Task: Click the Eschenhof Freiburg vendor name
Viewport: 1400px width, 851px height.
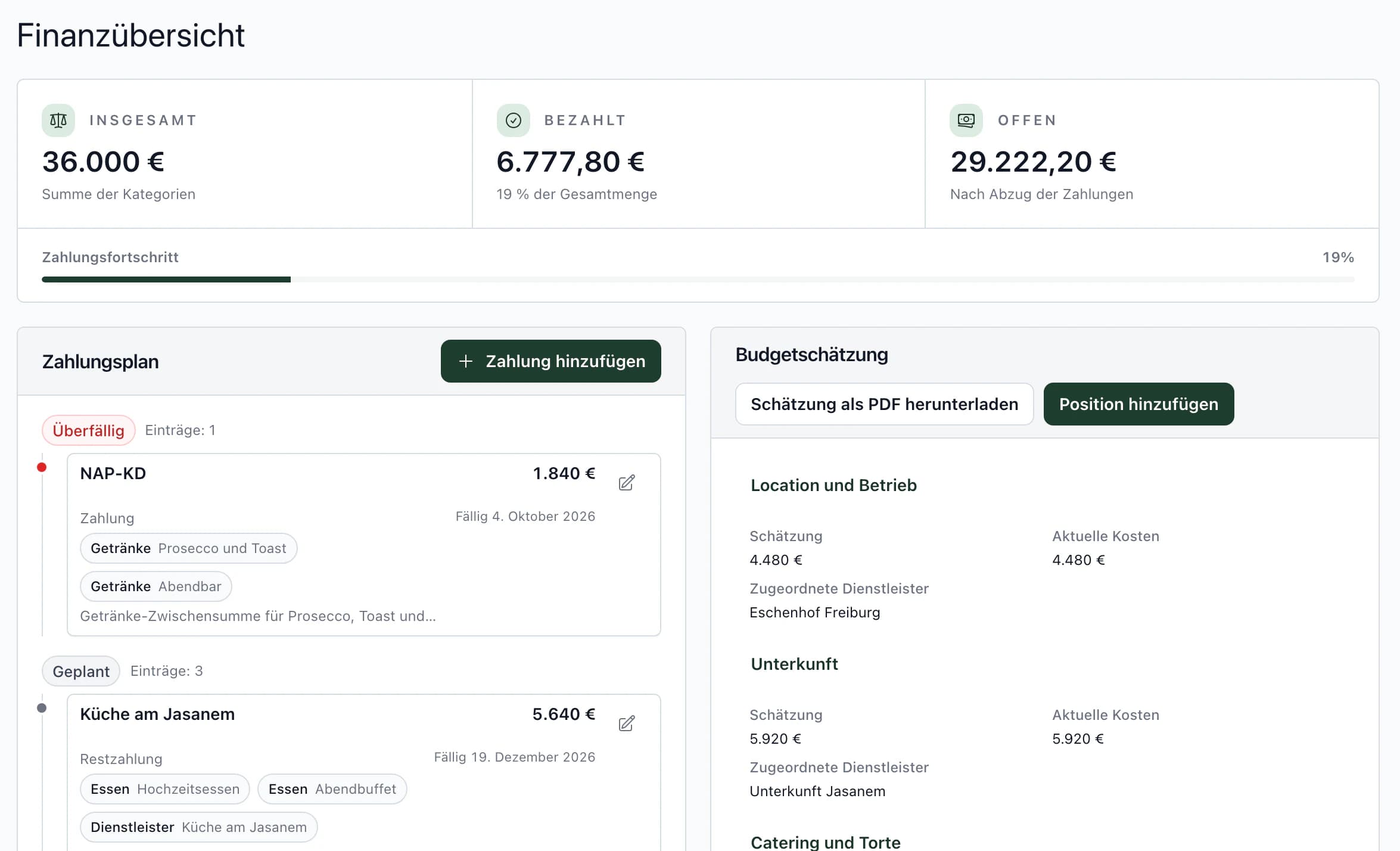Action: click(814, 613)
